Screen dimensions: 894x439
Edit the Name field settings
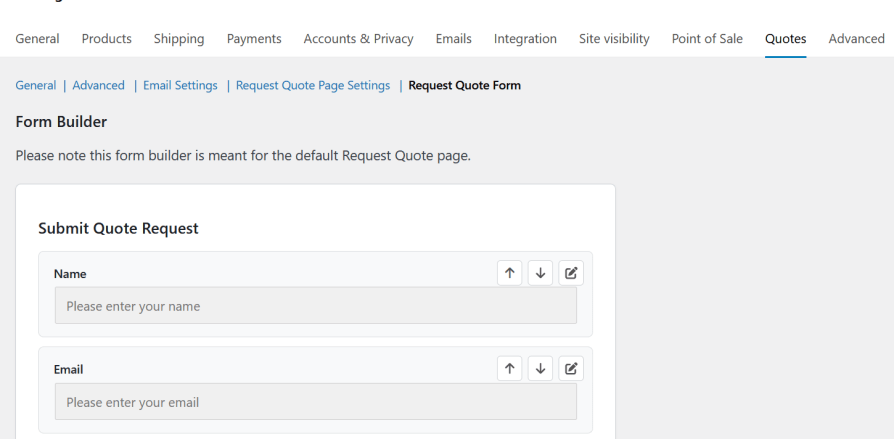571,273
